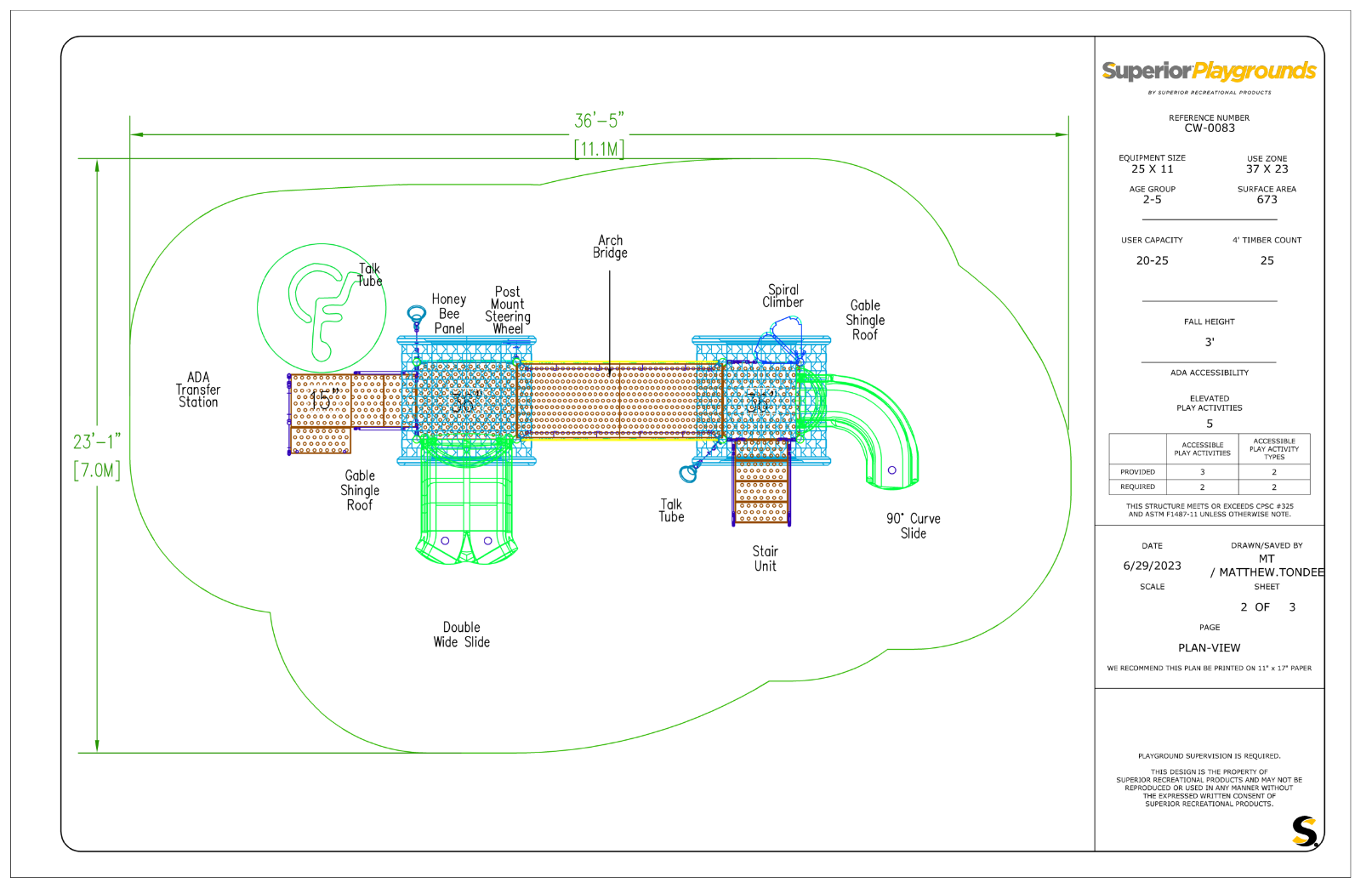
Task: Click the elevated play activities count 5
Action: [1209, 424]
